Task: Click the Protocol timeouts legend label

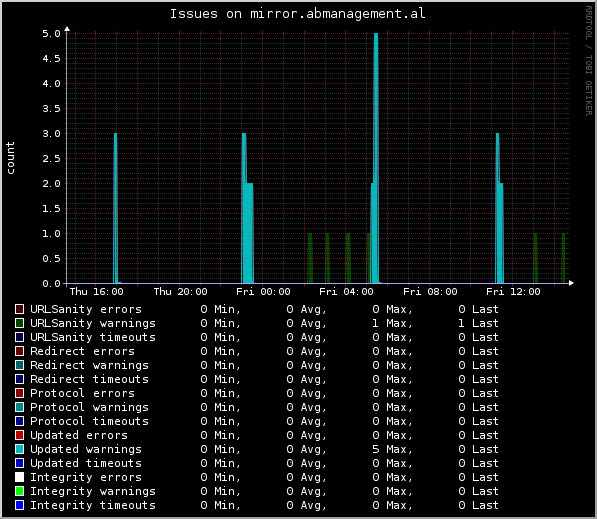Action: click(x=89, y=421)
